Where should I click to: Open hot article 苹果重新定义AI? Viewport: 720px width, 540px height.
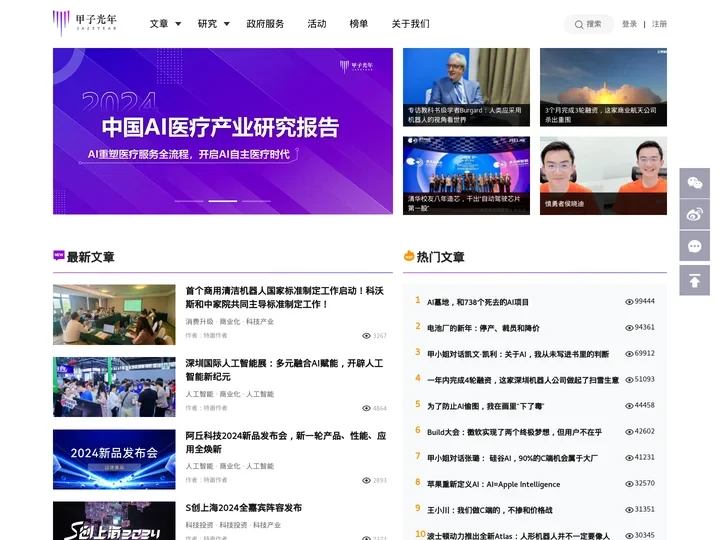point(494,484)
